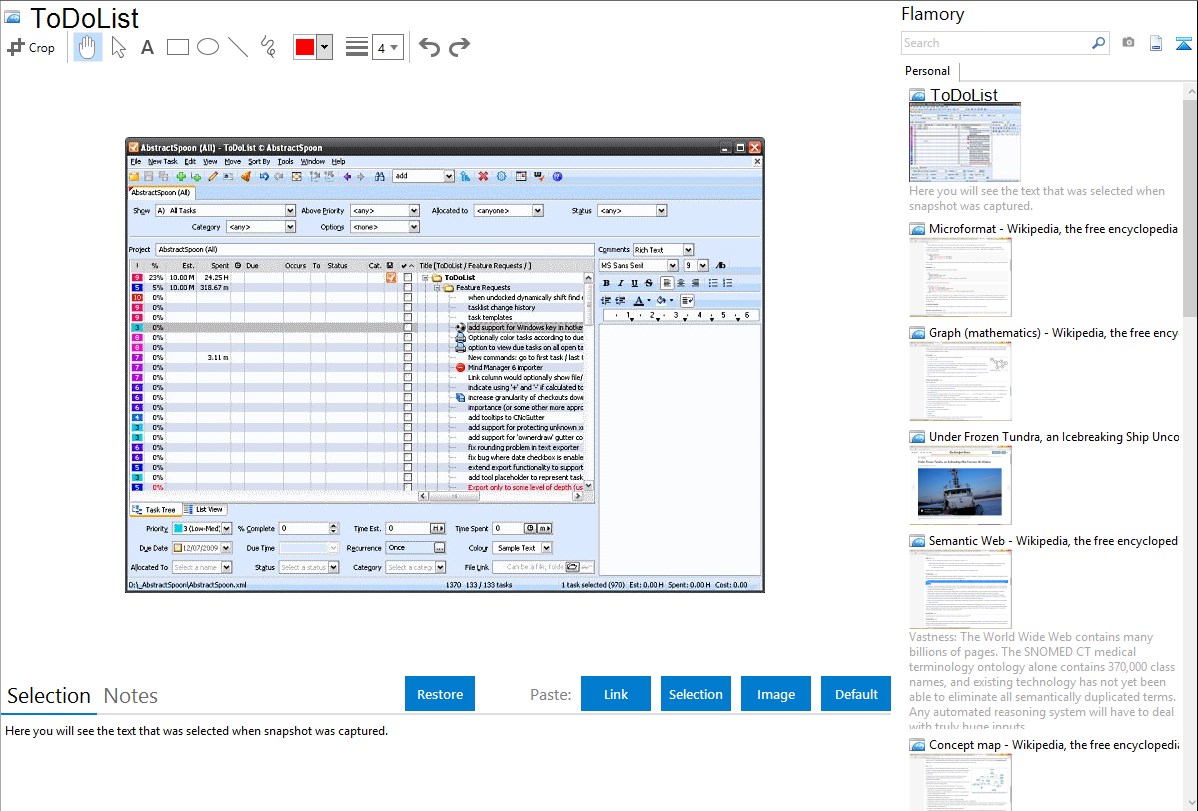This screenshot has width=1198, height=811.
Task: Open the Personal tab
Action: 927,71
